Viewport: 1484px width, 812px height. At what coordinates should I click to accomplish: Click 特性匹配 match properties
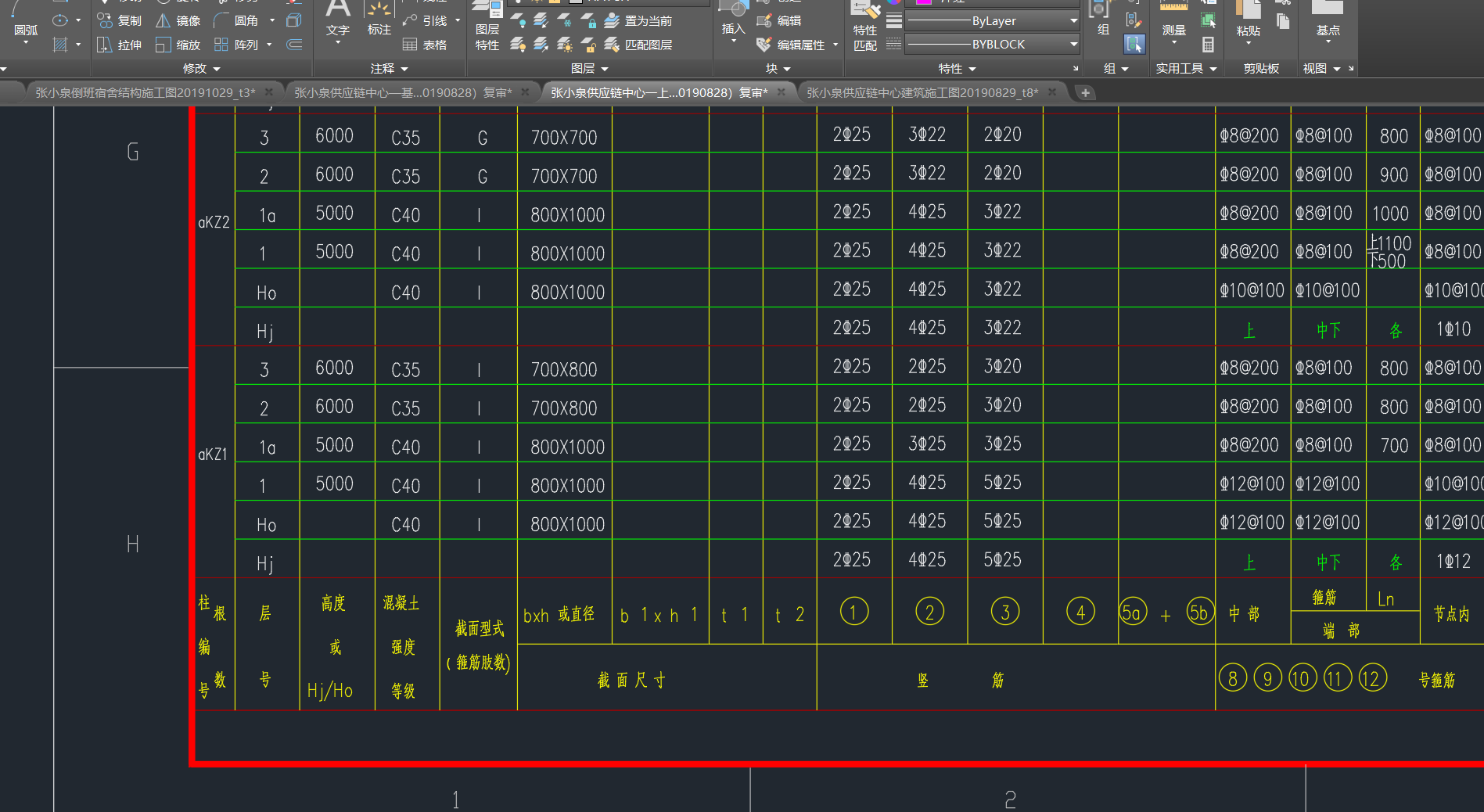865,27
